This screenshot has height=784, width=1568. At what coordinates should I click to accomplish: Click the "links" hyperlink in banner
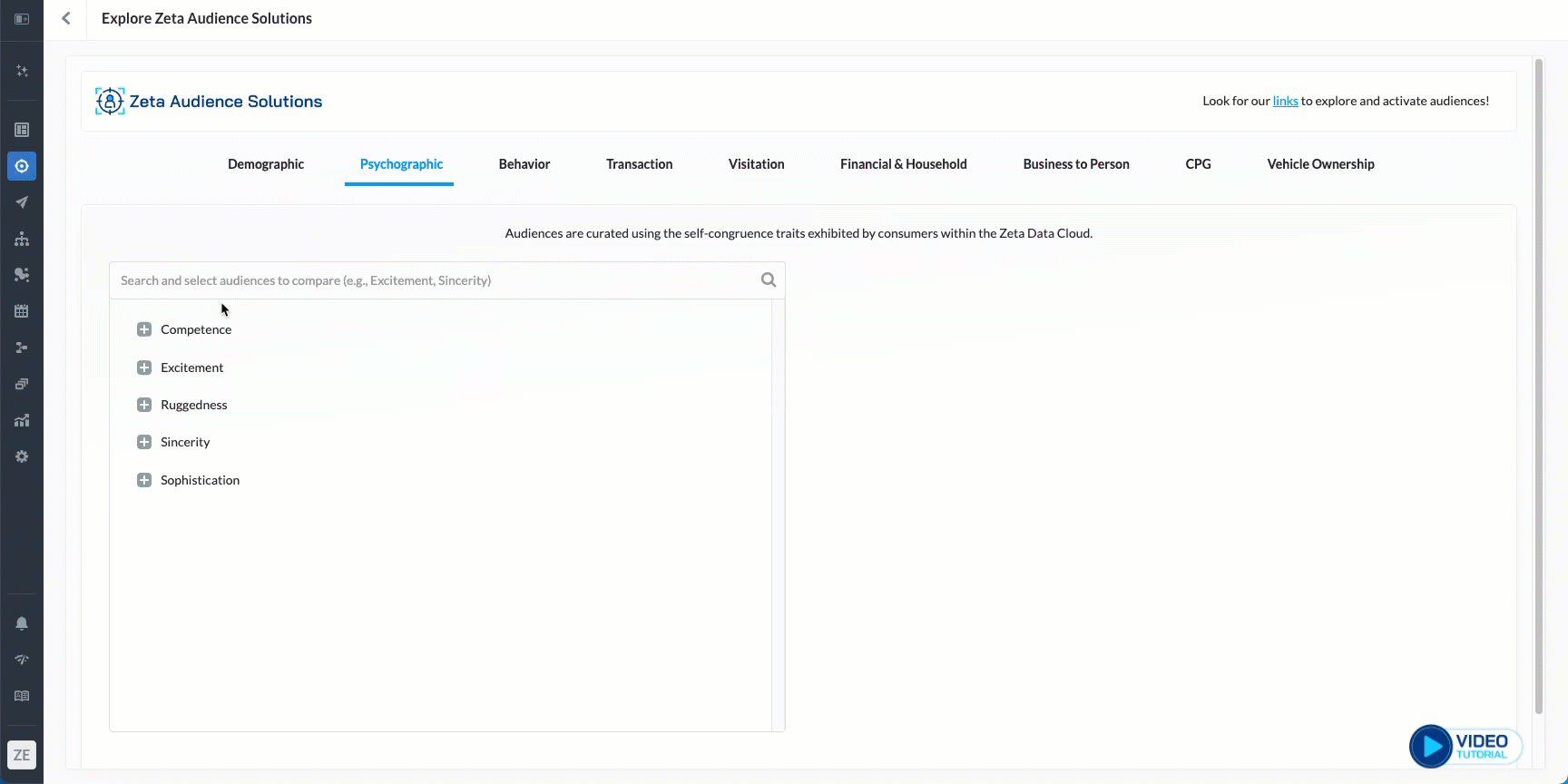click(x=1285, y=101)
